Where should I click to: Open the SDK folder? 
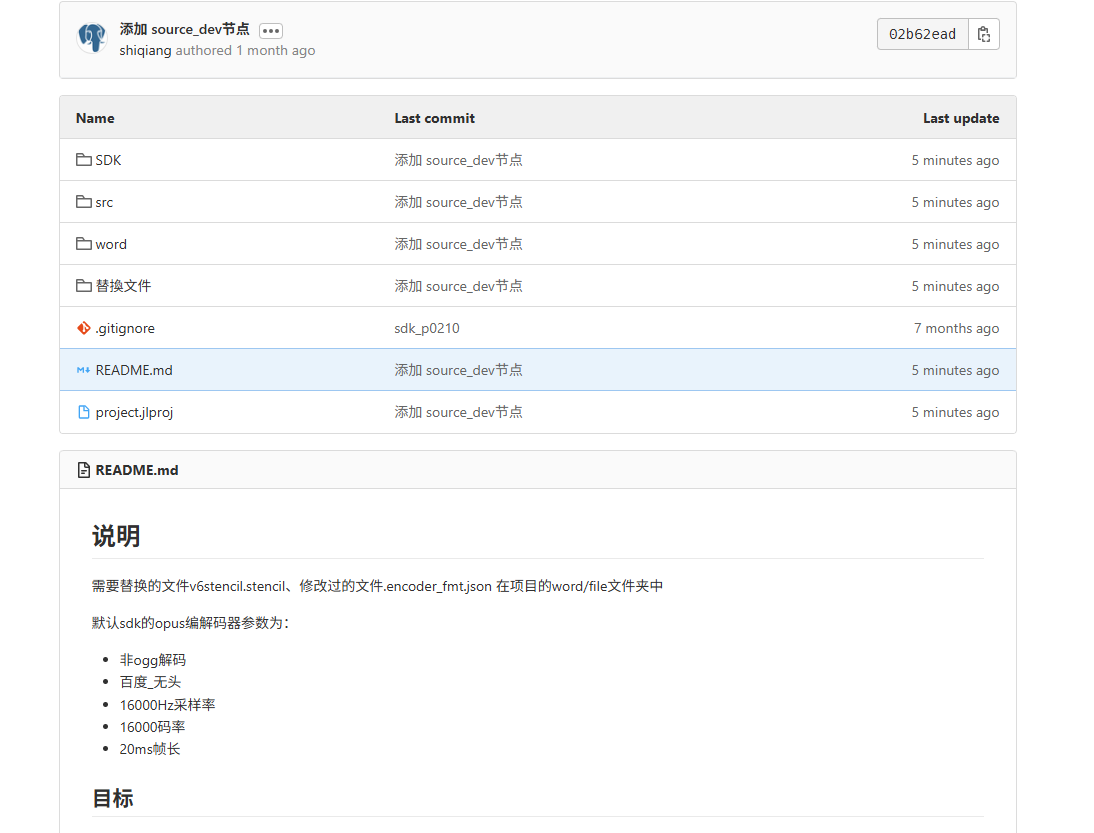(x=108, y=160)
